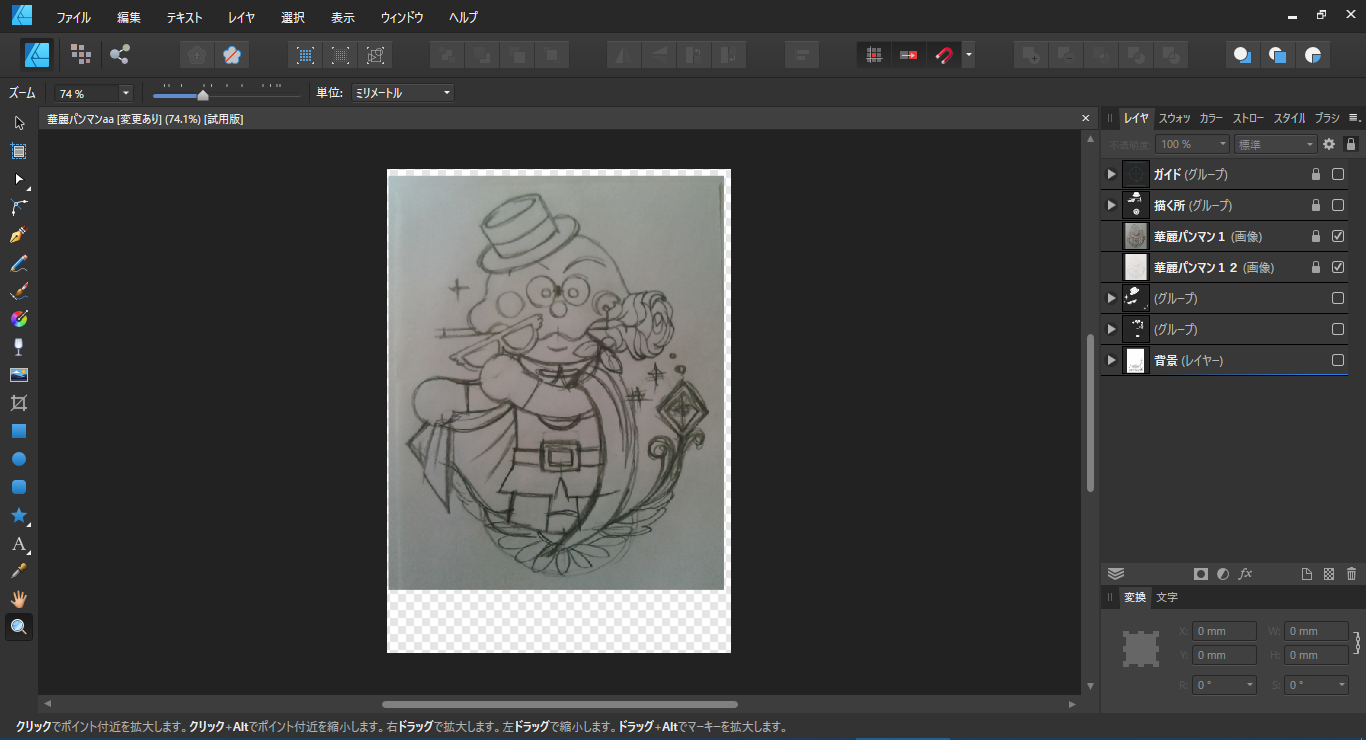Click the W width input field

point(1316,631)
